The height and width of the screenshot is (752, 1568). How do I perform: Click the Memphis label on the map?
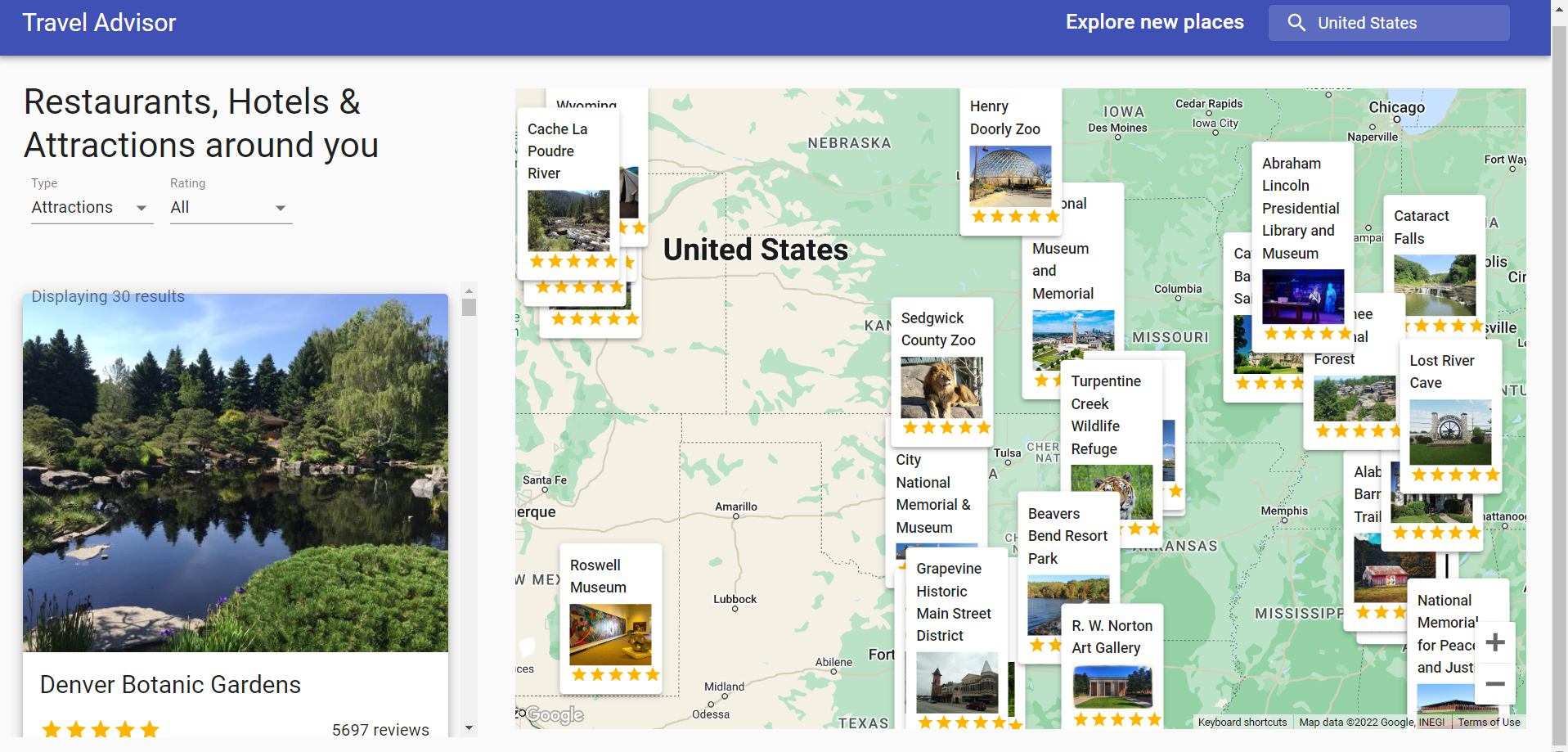[1284, 511]
